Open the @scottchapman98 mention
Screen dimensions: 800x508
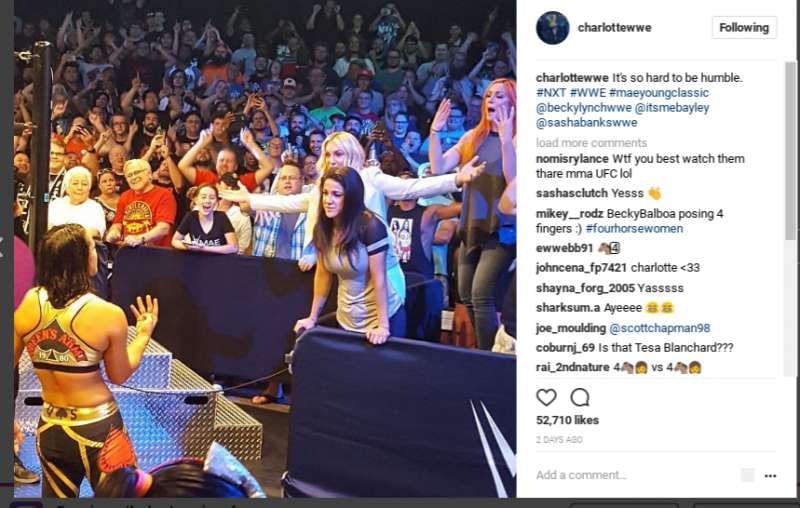(x=660, y=328)
